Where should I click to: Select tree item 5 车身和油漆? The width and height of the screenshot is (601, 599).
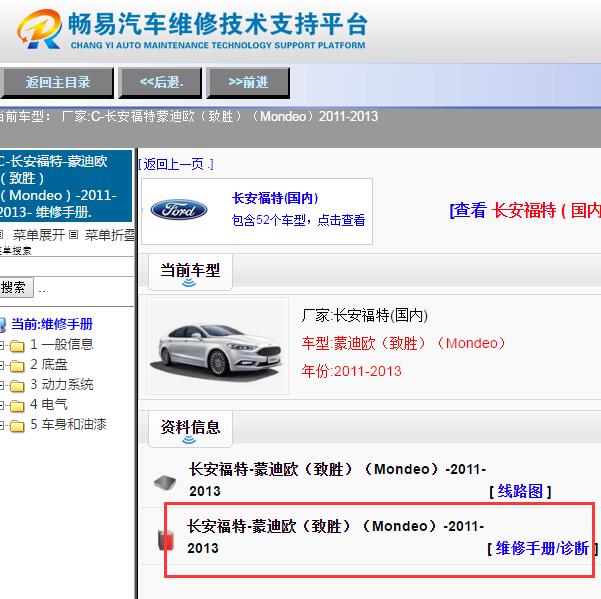coord(68,424)
